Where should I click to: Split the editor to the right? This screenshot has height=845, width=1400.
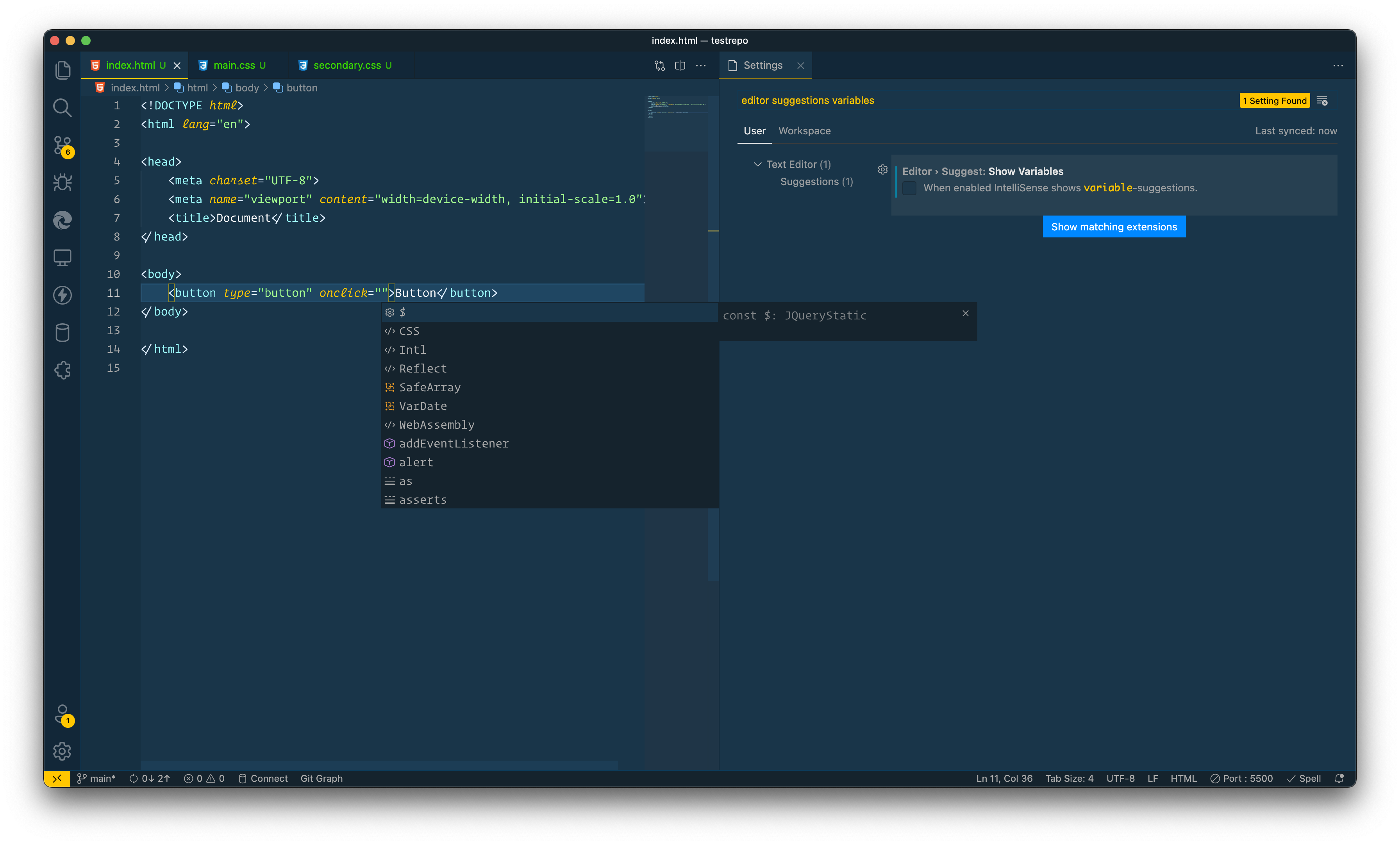[x=680, y=65]
